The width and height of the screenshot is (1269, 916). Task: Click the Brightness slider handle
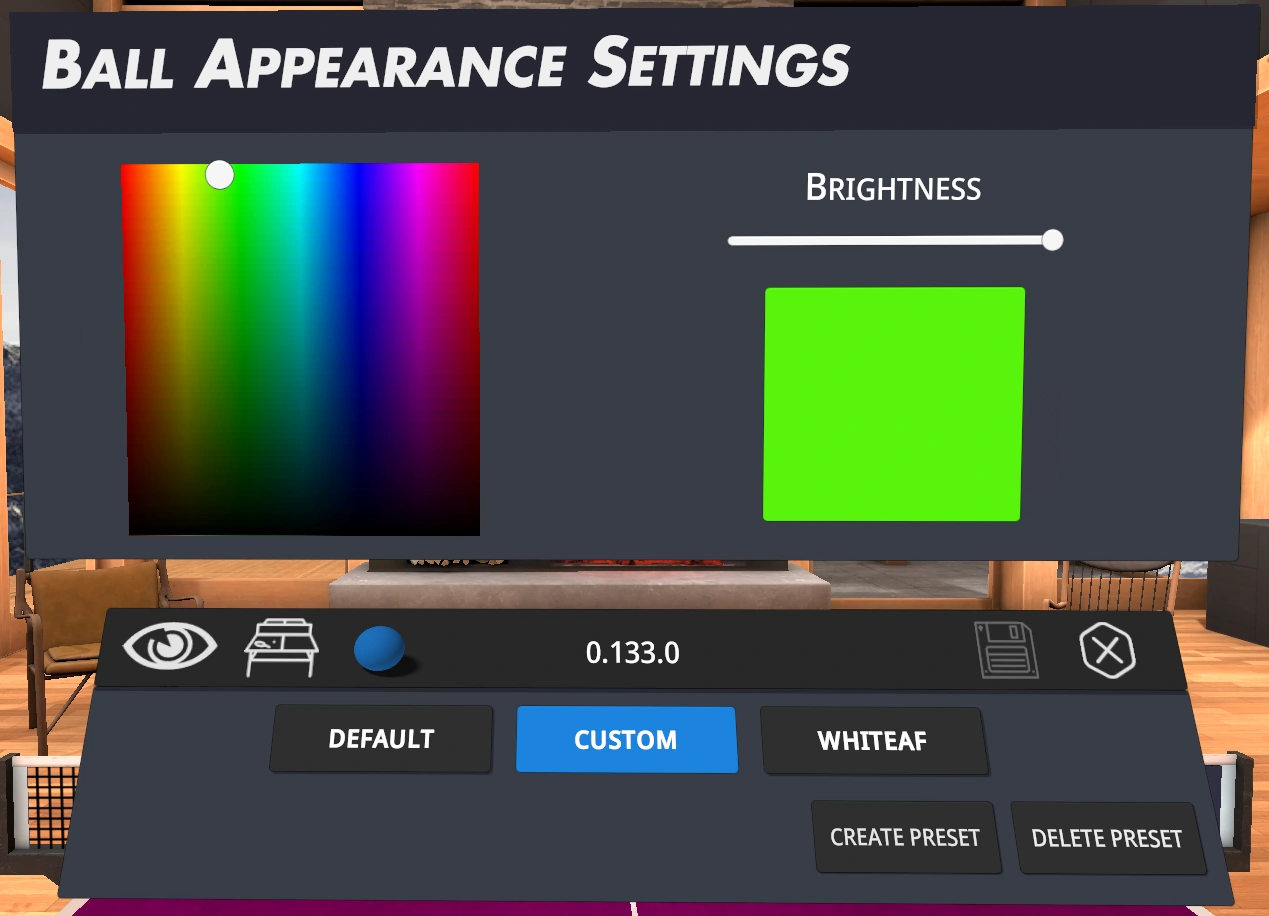1052,240
